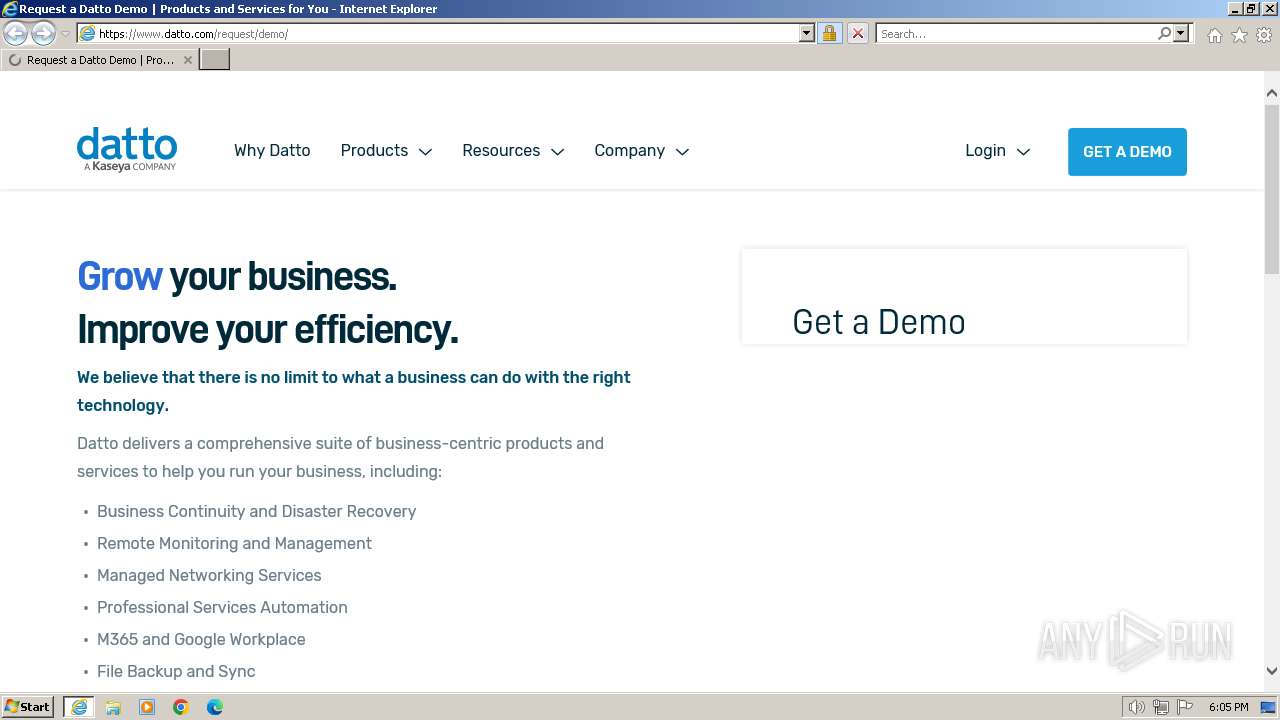Viewport: 1280px width, 720px height.
Task: Click the system clock 6:05 PM
Action: coord(1228,707)
